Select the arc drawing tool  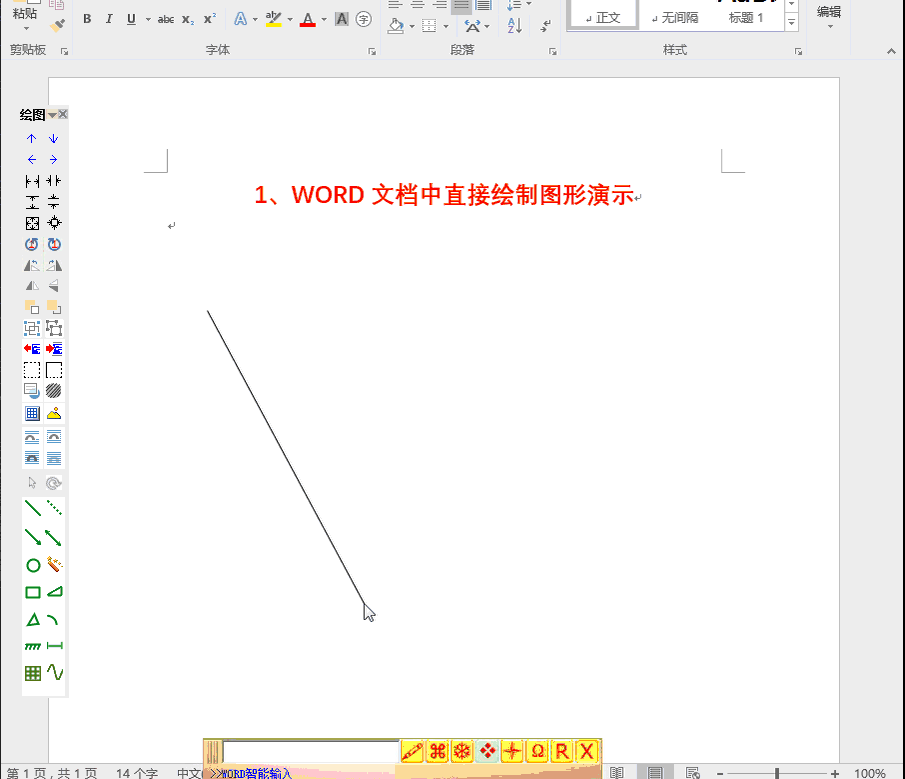(x=53, y=620)
